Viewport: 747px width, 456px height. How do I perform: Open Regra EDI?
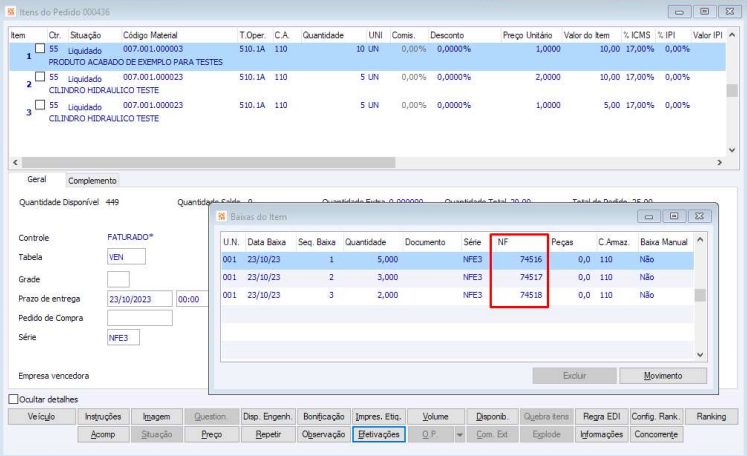click(602, 416)
